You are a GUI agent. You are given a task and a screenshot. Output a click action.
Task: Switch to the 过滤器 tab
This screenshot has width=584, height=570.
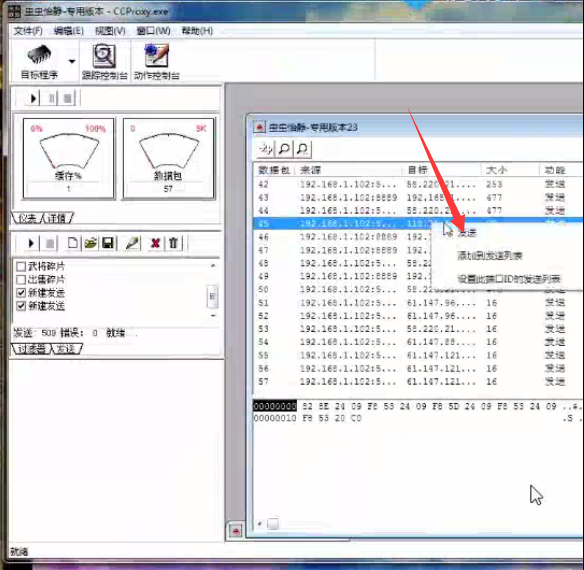(x=32, y=349)
